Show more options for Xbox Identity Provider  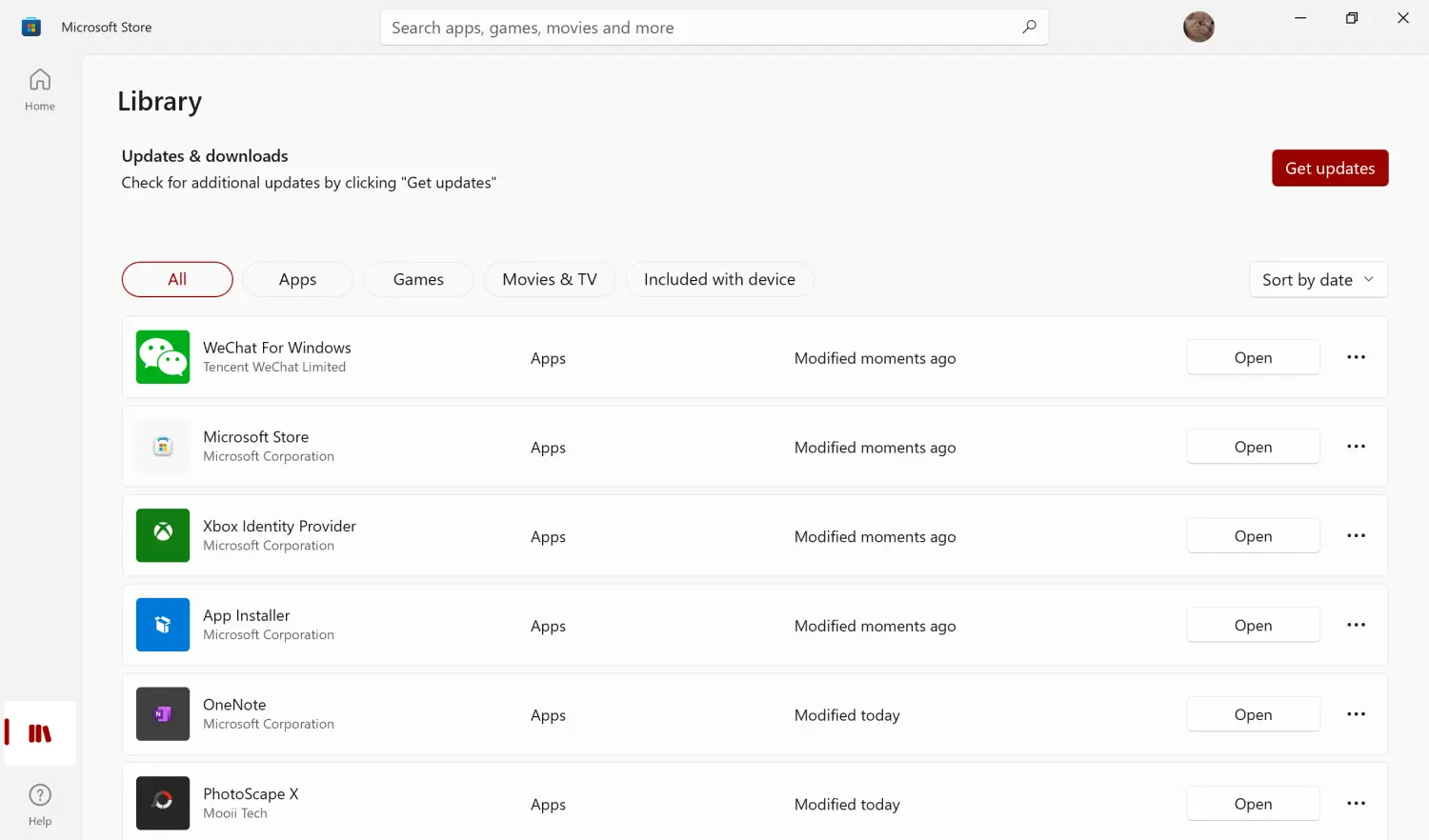coord(1356,535)
